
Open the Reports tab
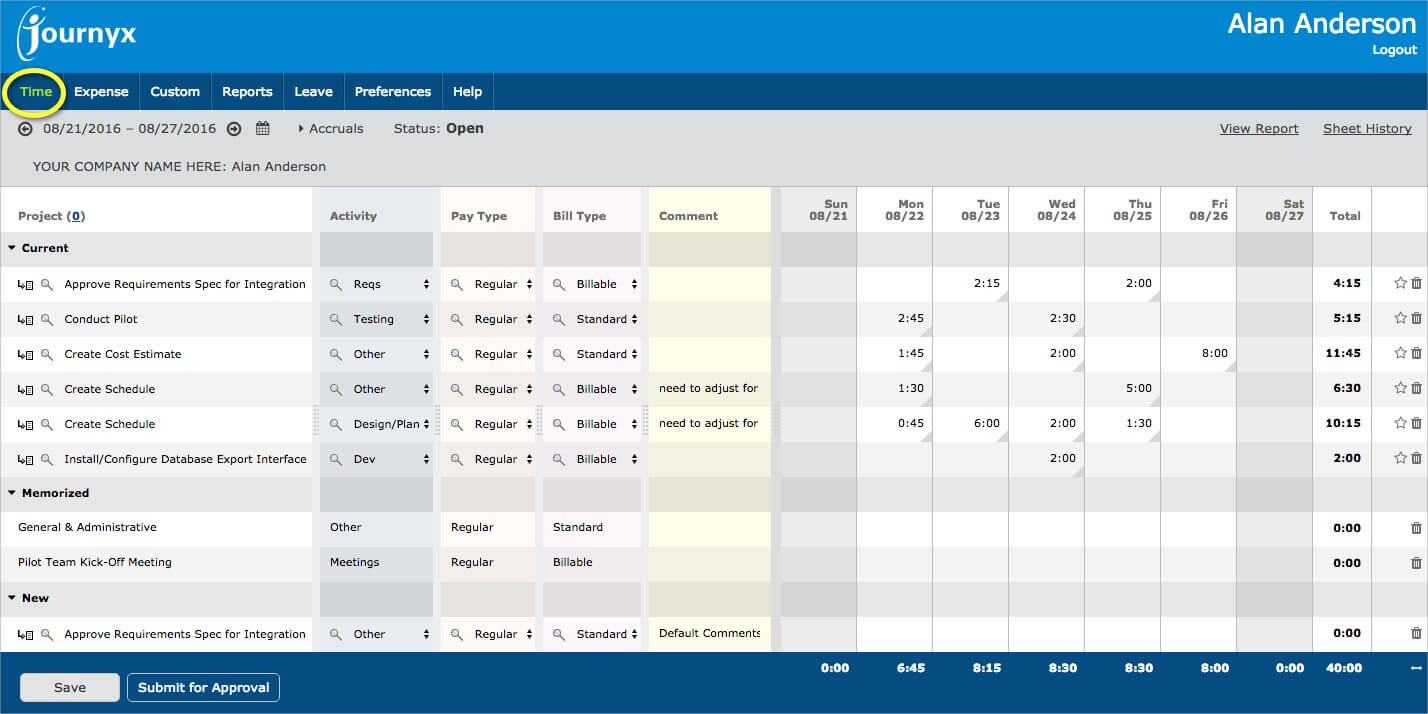[x=247, y=91]
